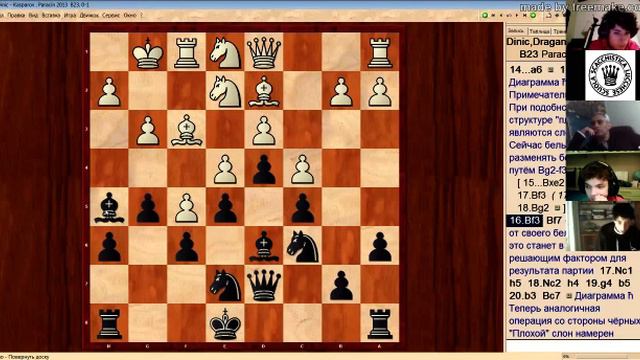Click the first green circle toolbar icon

point(485,15)
